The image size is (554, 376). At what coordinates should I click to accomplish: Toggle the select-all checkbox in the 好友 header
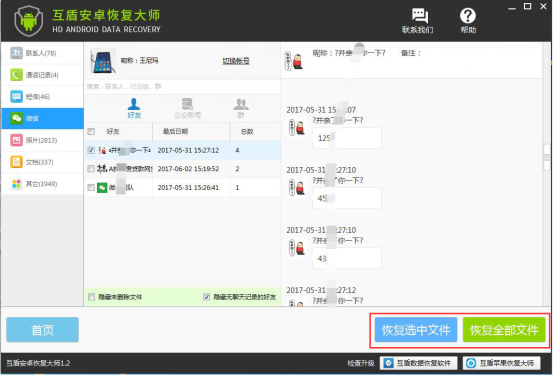click(91, 132)
